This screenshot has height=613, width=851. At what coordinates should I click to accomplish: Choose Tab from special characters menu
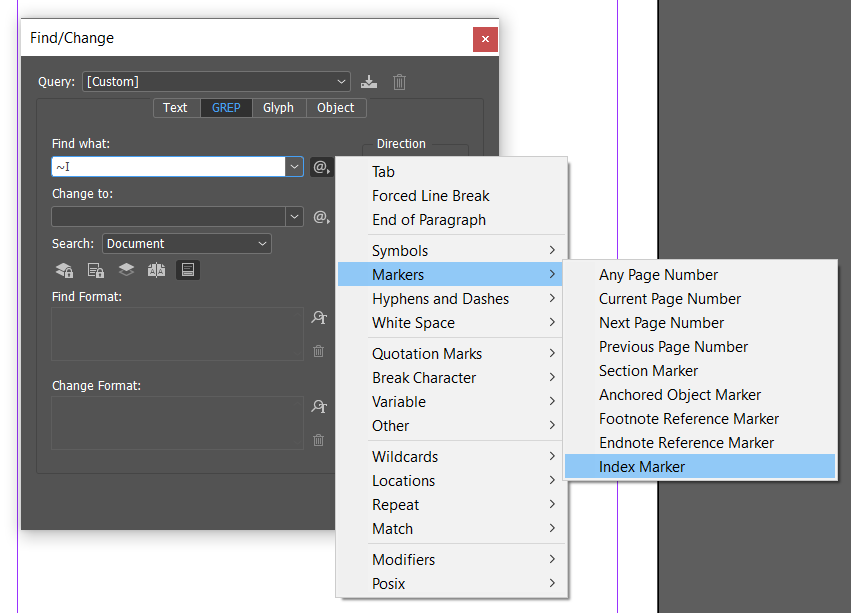pos(452,172)
